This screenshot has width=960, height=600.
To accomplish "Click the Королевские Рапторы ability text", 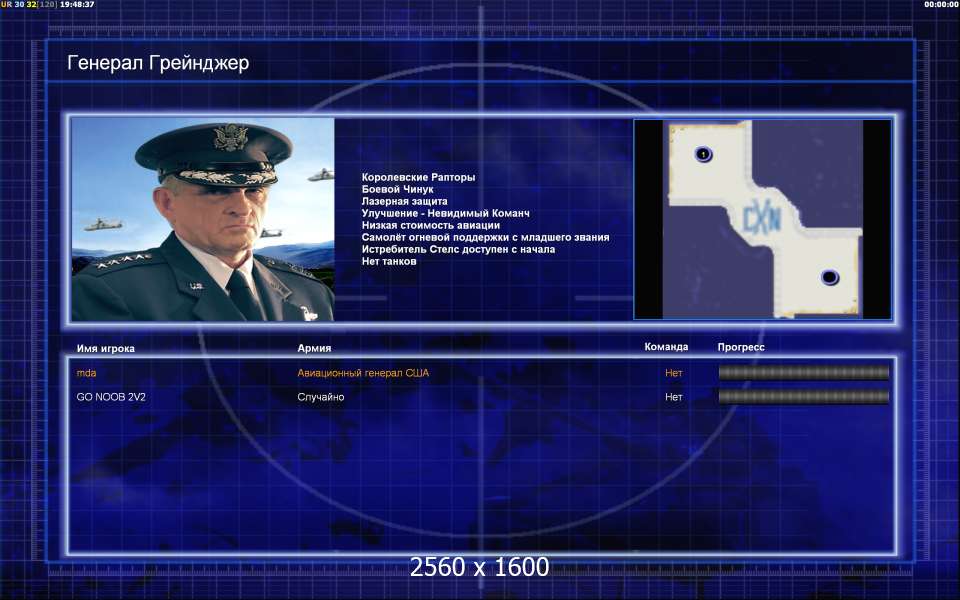I will coord(418,178).
